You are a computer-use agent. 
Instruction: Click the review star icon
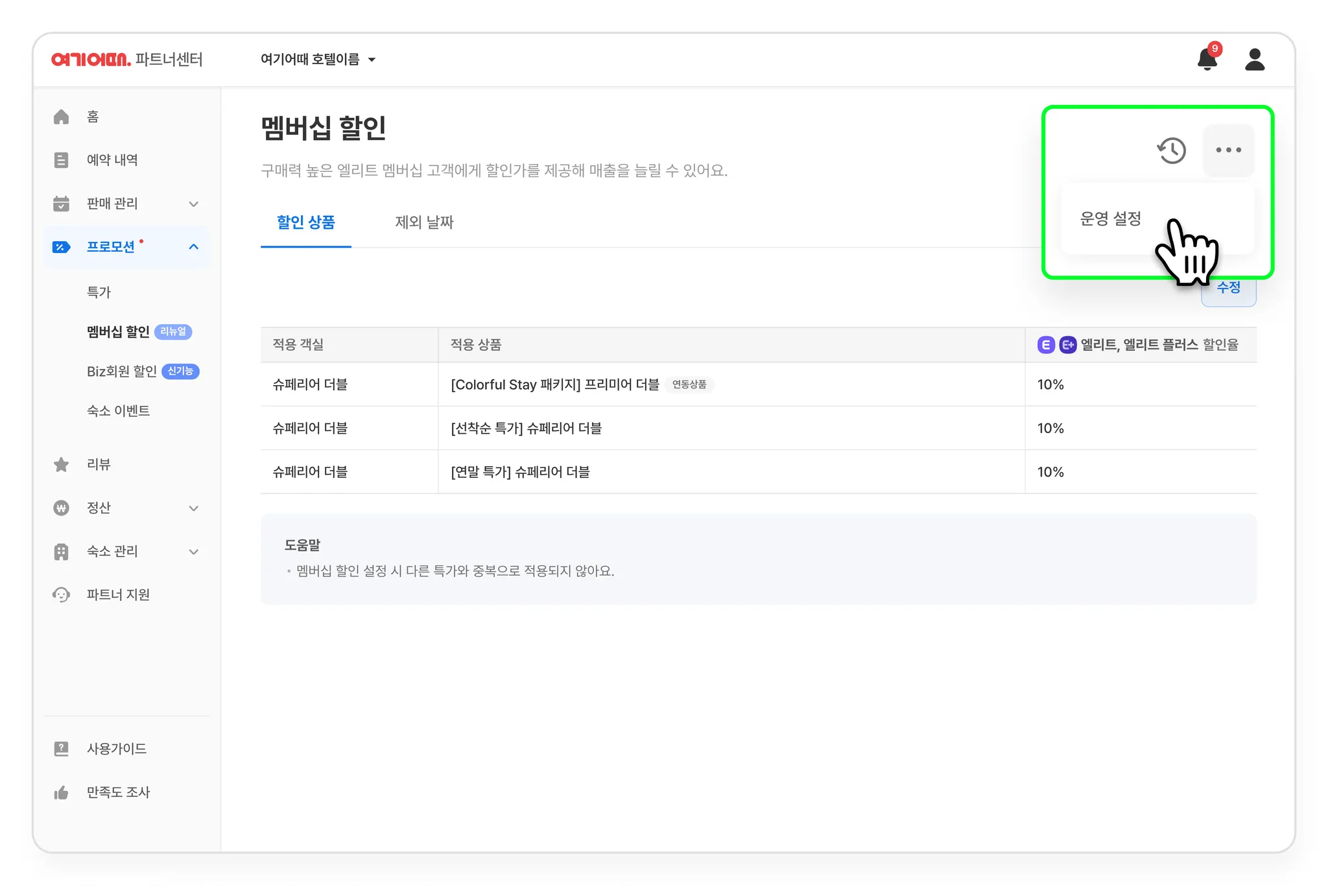tap(62, 464)
